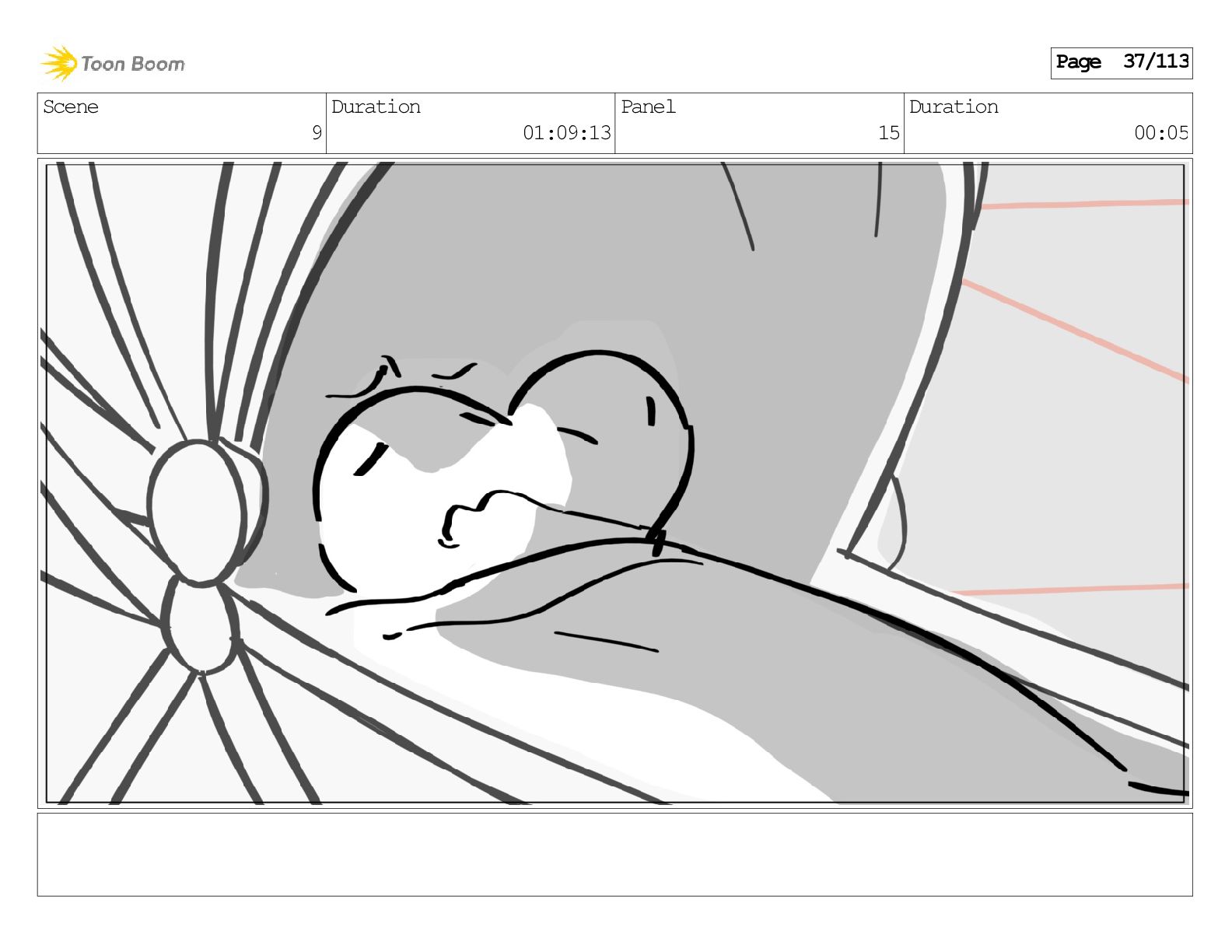Click the Page 37/113 indicator
Viewport: 1232px width, 952px height.
pyautogui.click(x=1121, y=62)
